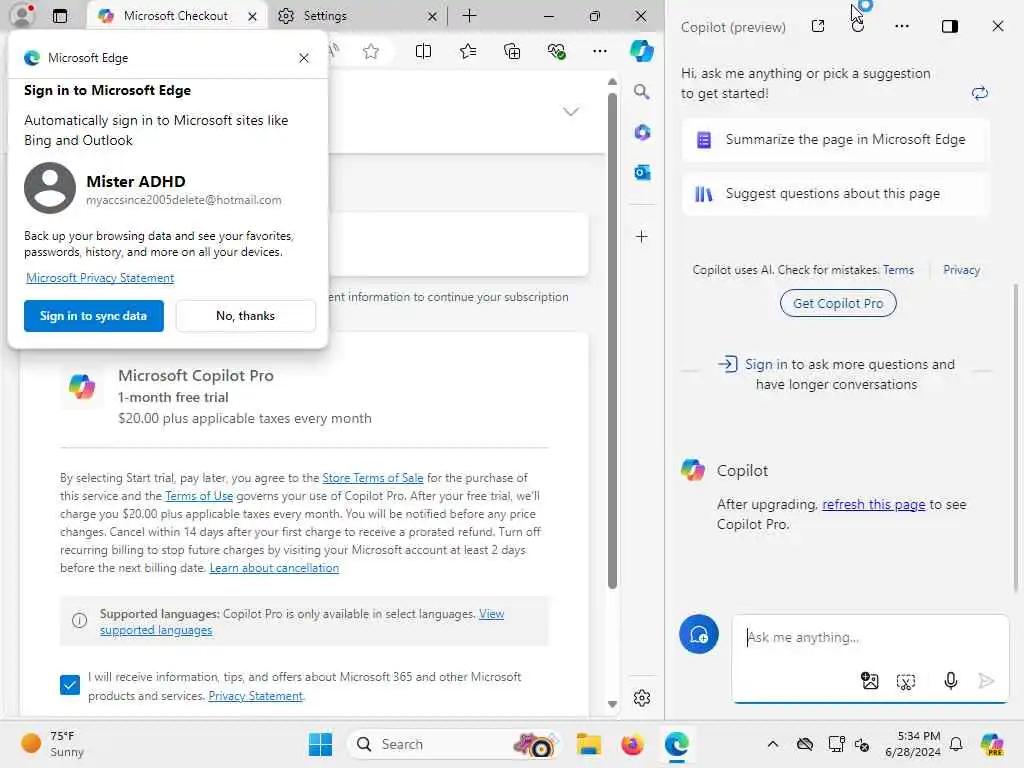Open Browser essentials heart icon

pos(556,51)
